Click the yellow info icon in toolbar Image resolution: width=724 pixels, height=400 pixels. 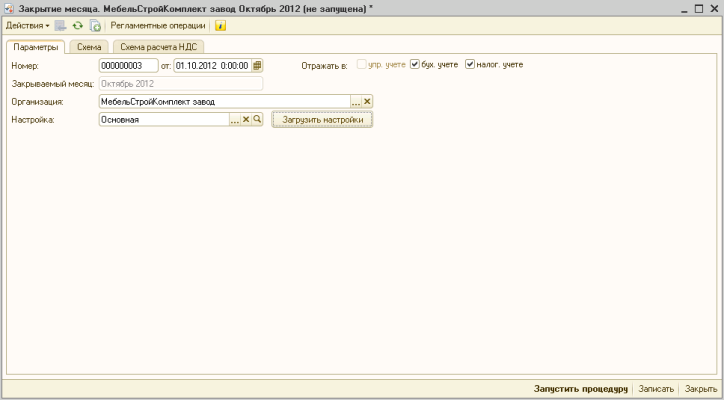tap(220, 25)
